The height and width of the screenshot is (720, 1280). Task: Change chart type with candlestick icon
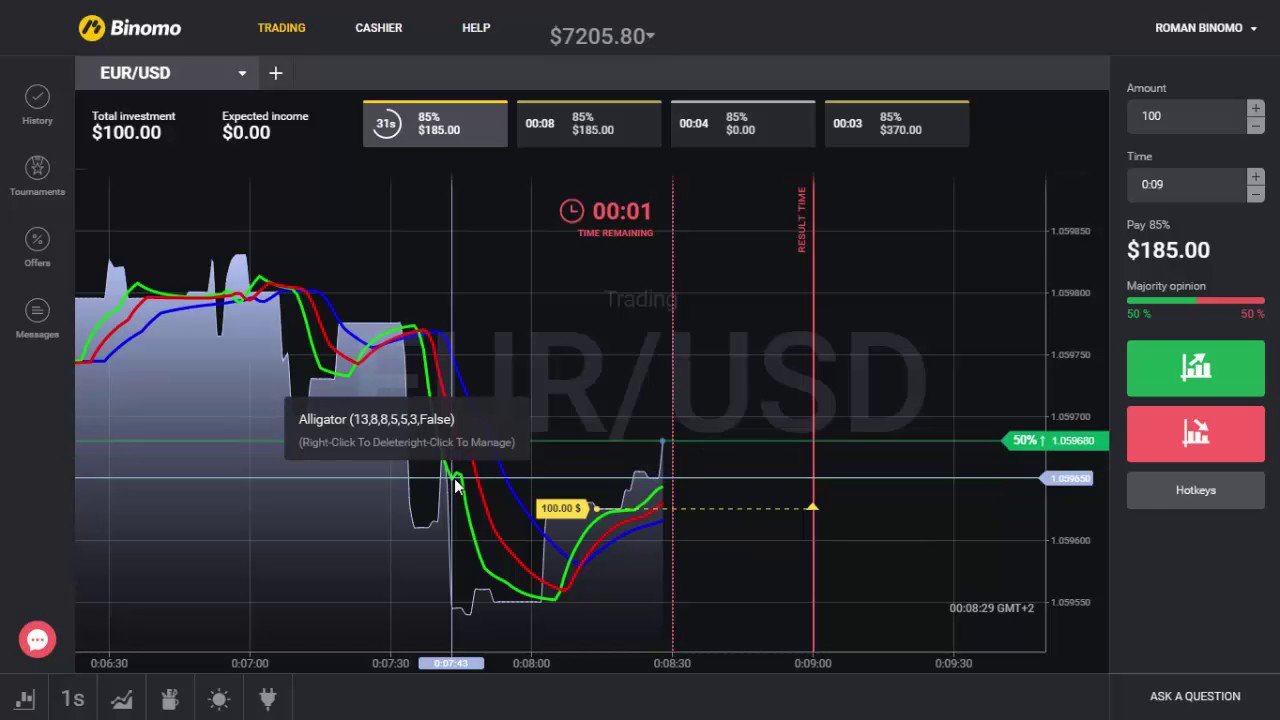pos(25,699)
